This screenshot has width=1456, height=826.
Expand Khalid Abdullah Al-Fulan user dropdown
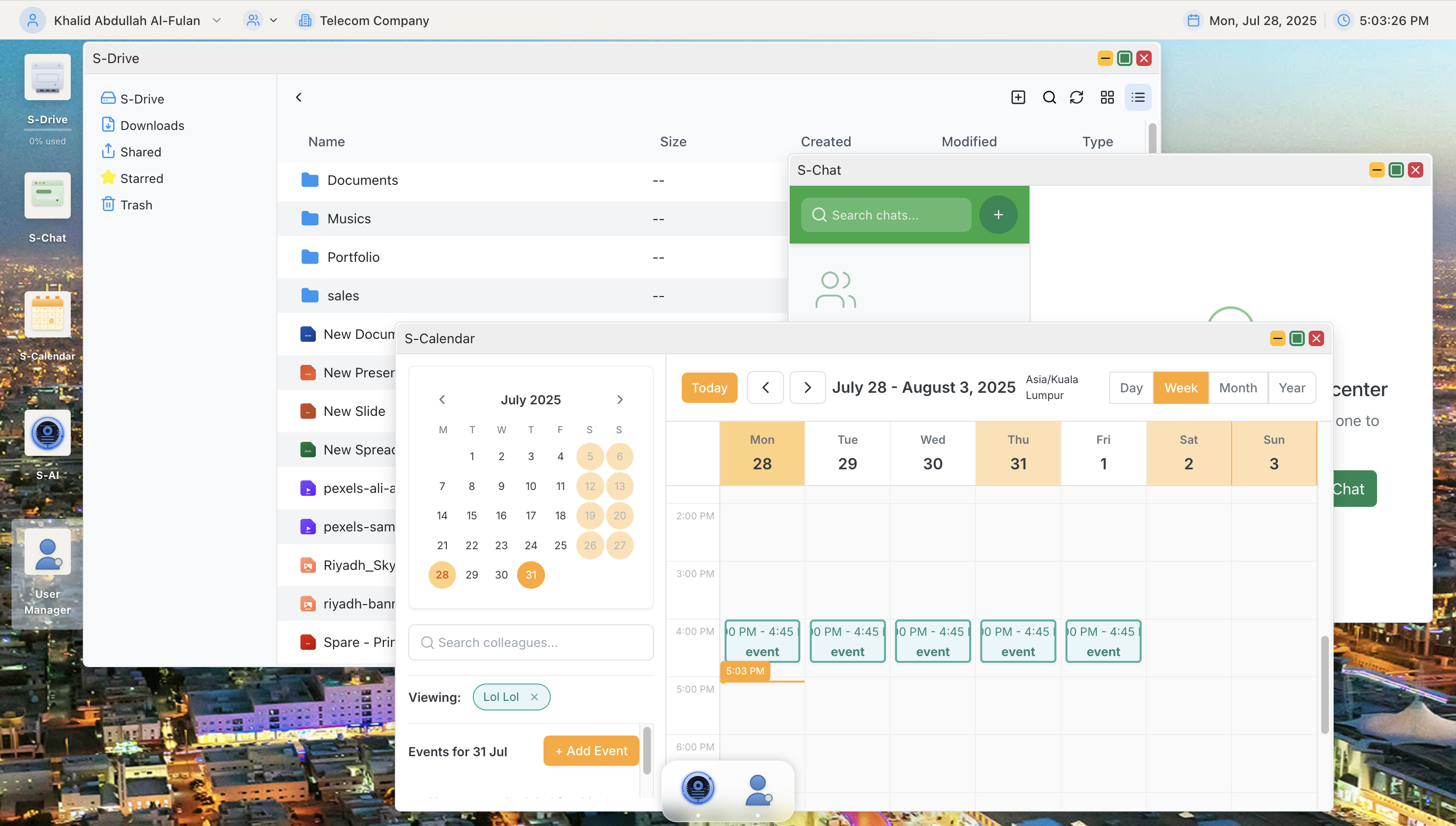pyautogui.click(x=216, y=20)
